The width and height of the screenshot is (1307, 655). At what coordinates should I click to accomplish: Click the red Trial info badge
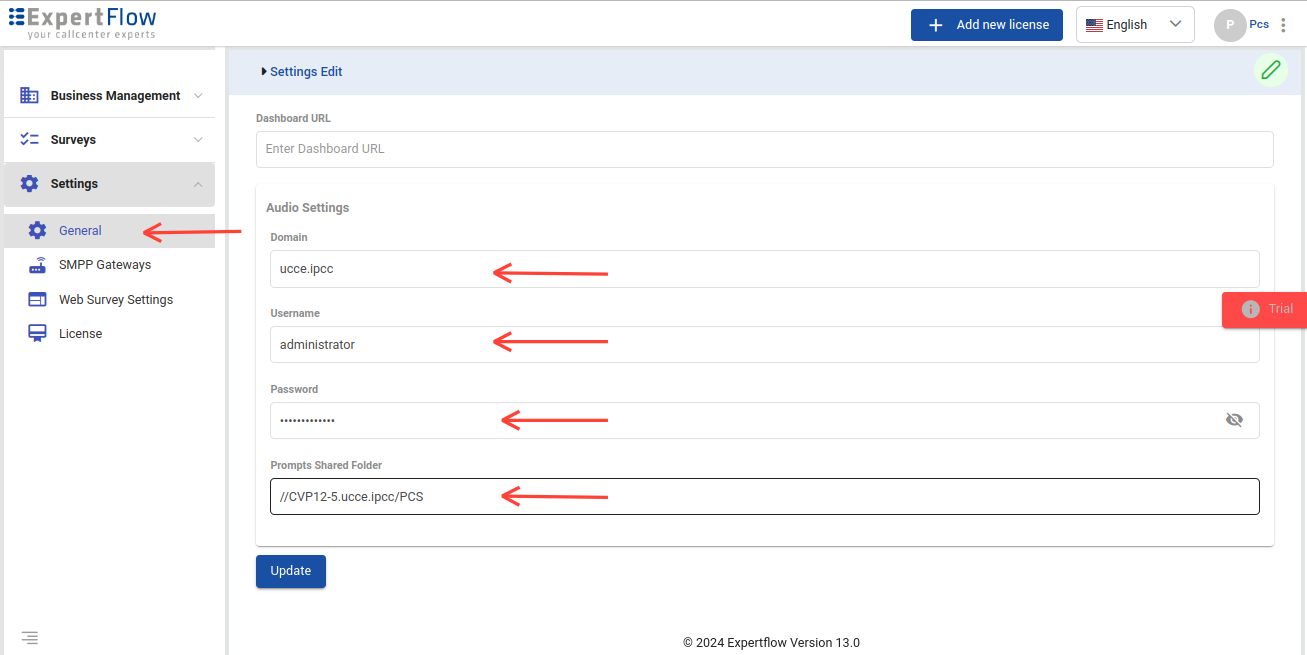[1265, 309]
